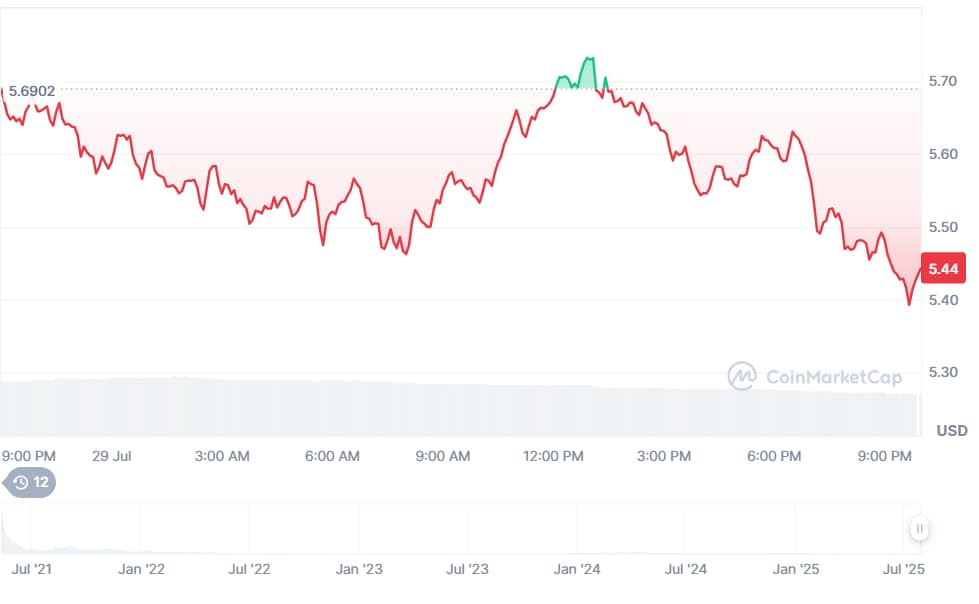Click the 29 Jul date axis label
This screenshot has height=604, width=979.
[x=112, y=457]
